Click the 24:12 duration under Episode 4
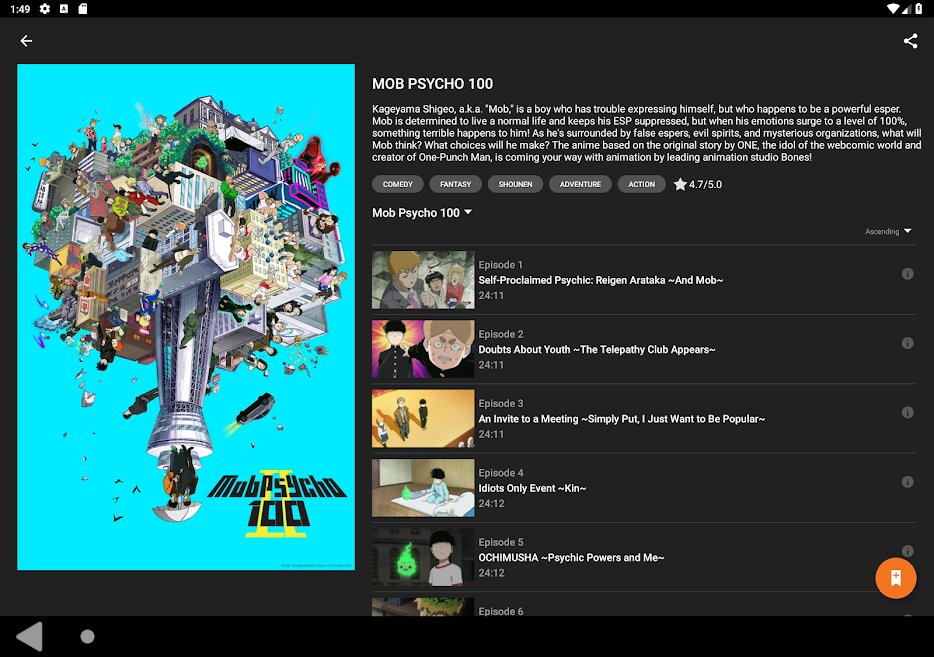The width and height of the screenshot is (934, 657). pos(491,503)
